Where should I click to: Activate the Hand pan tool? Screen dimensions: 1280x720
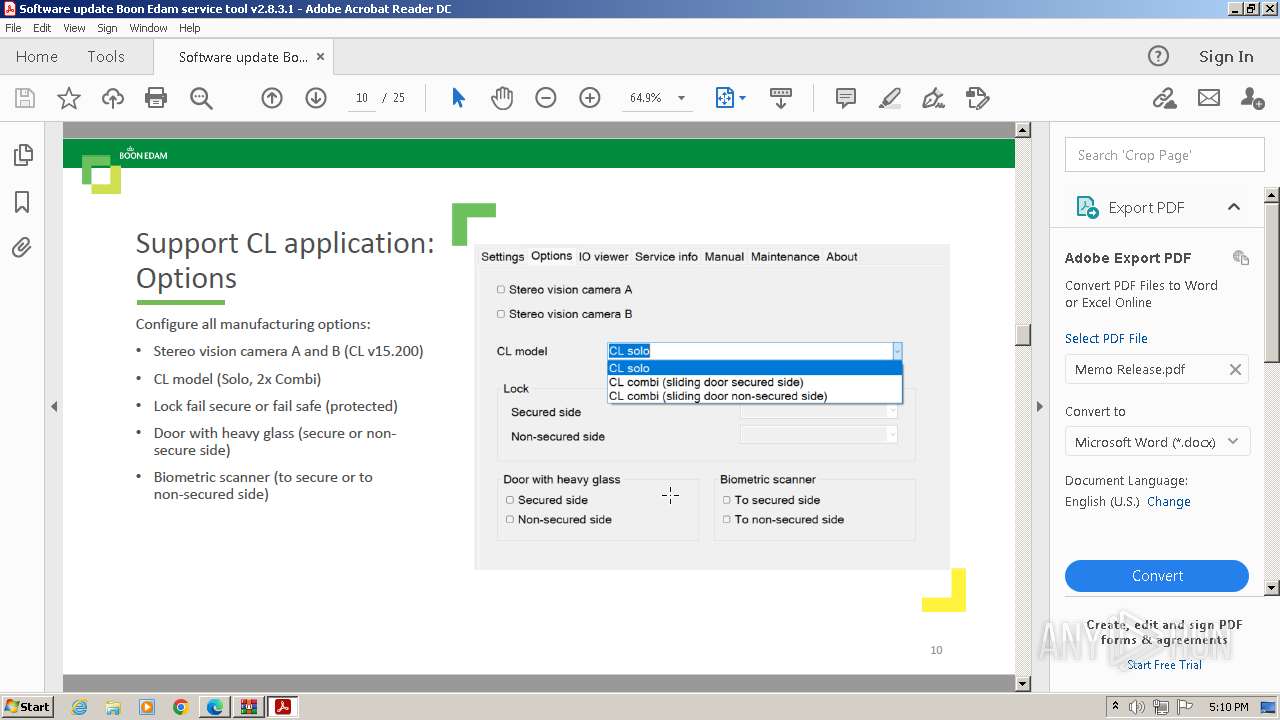pyautogui.click(x=502, y=98)
